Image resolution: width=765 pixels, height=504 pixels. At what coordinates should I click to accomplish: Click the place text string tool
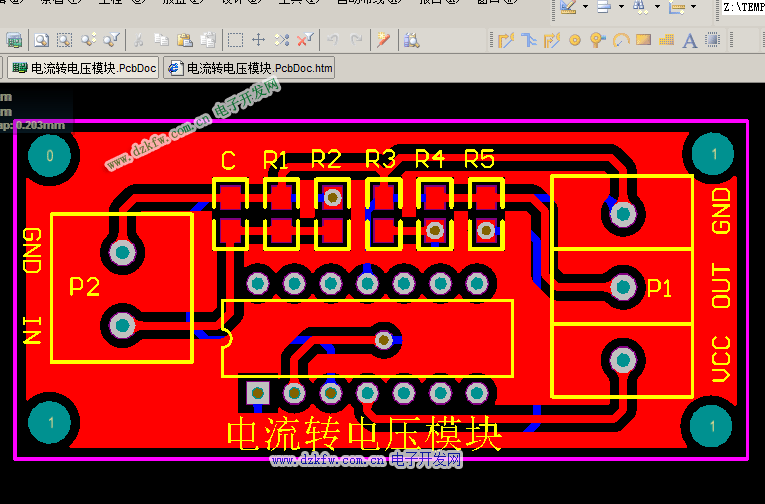pos(688,40)
